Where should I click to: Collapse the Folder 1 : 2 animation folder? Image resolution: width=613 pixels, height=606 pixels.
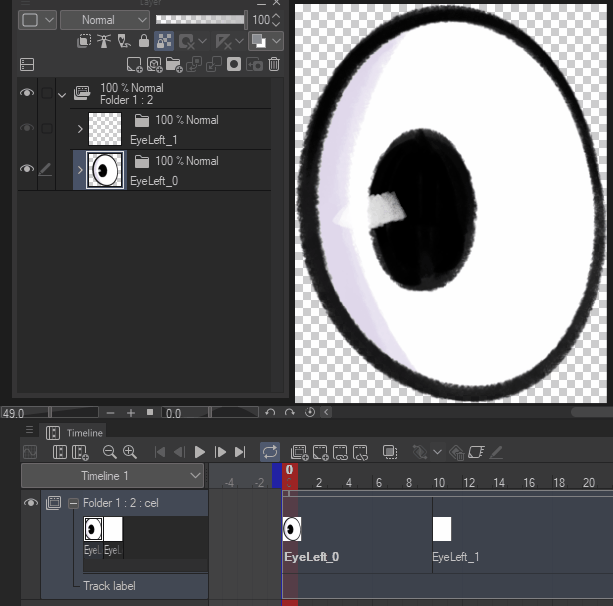pyautogui.click(x=62, y=95)
